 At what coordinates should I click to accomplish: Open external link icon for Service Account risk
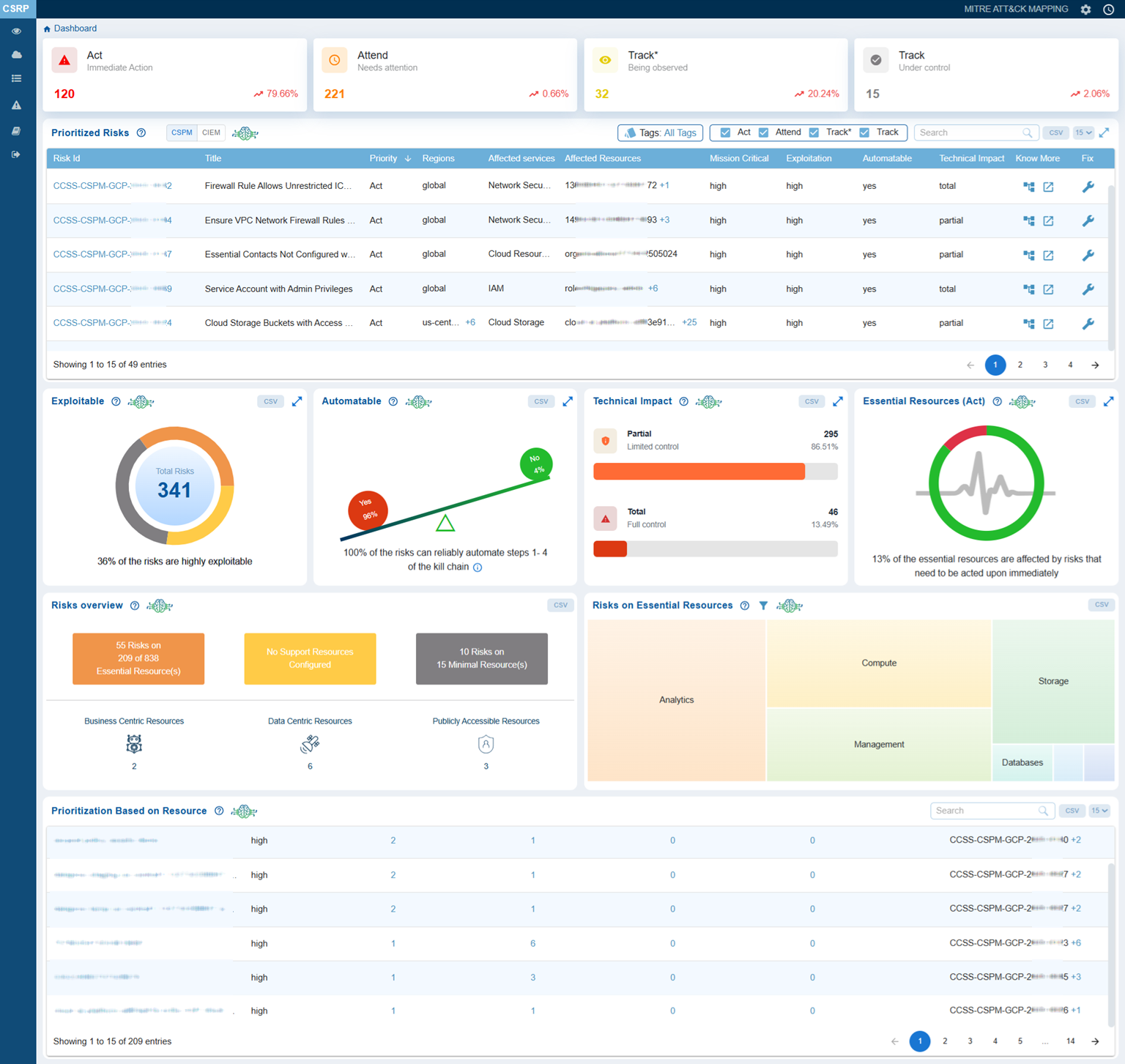pos(1048,289)
